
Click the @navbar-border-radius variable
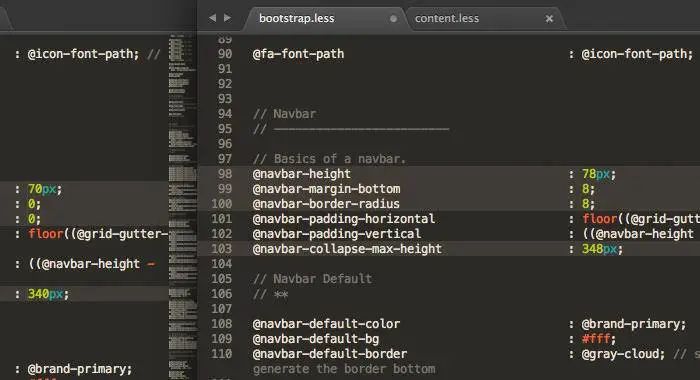coord(326,204)
